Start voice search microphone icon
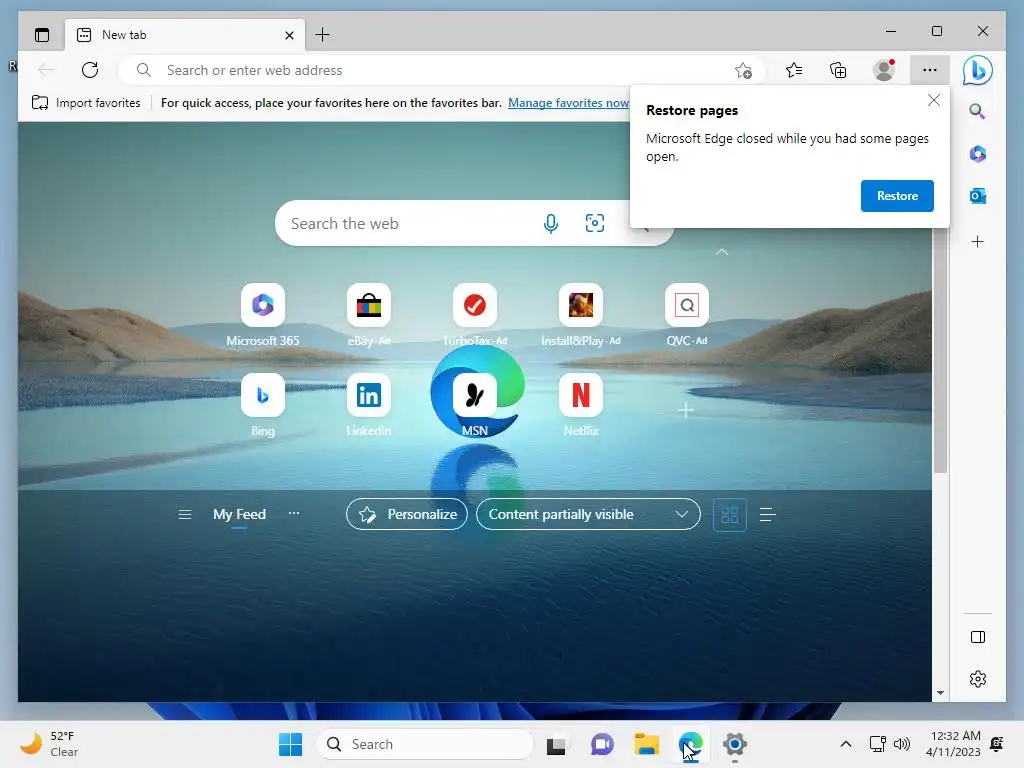Viewport: 1024px width, 768px height. coord(551,223)
